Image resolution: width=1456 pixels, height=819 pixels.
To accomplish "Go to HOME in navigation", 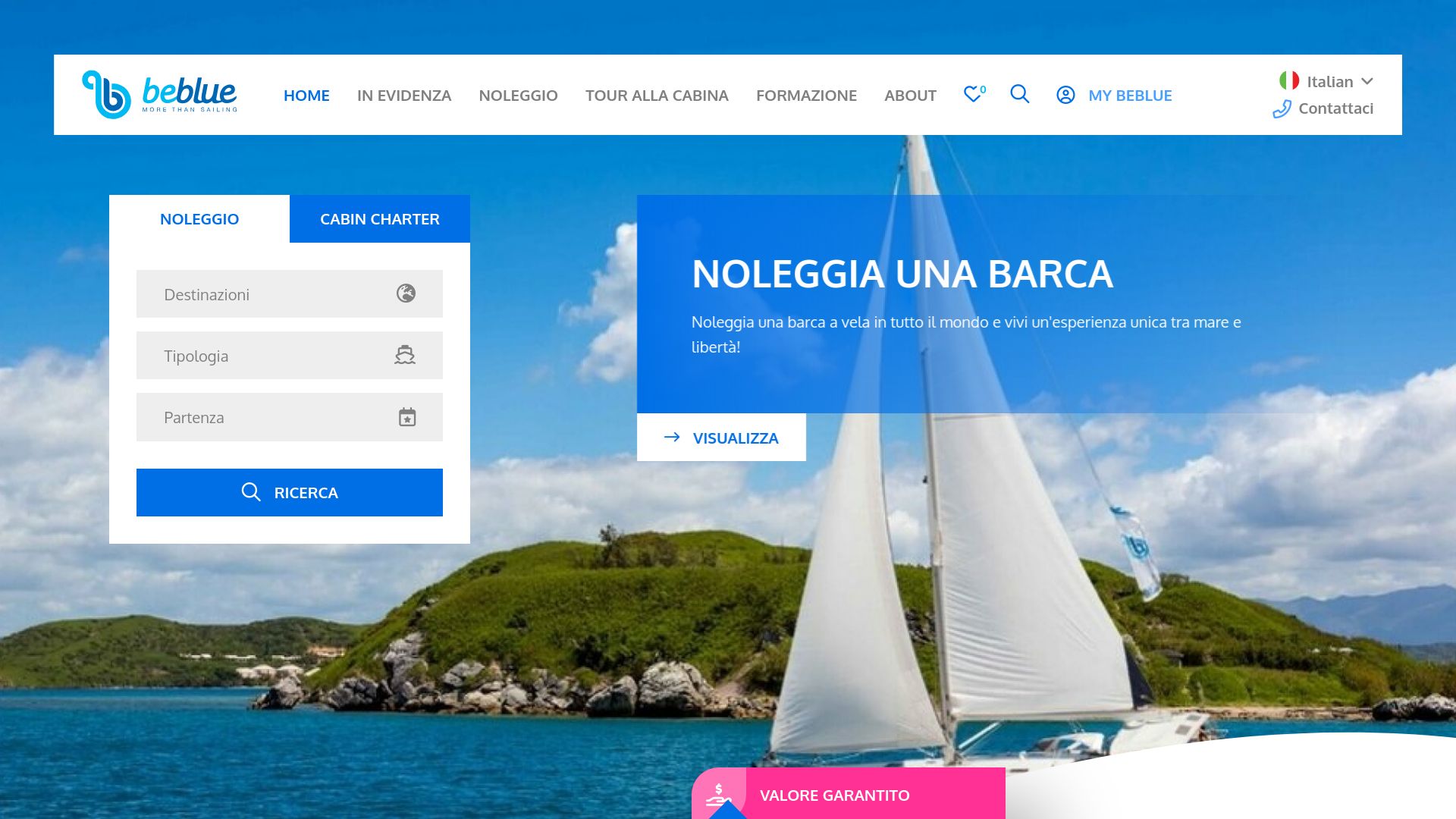I will (x=306, y=96).
